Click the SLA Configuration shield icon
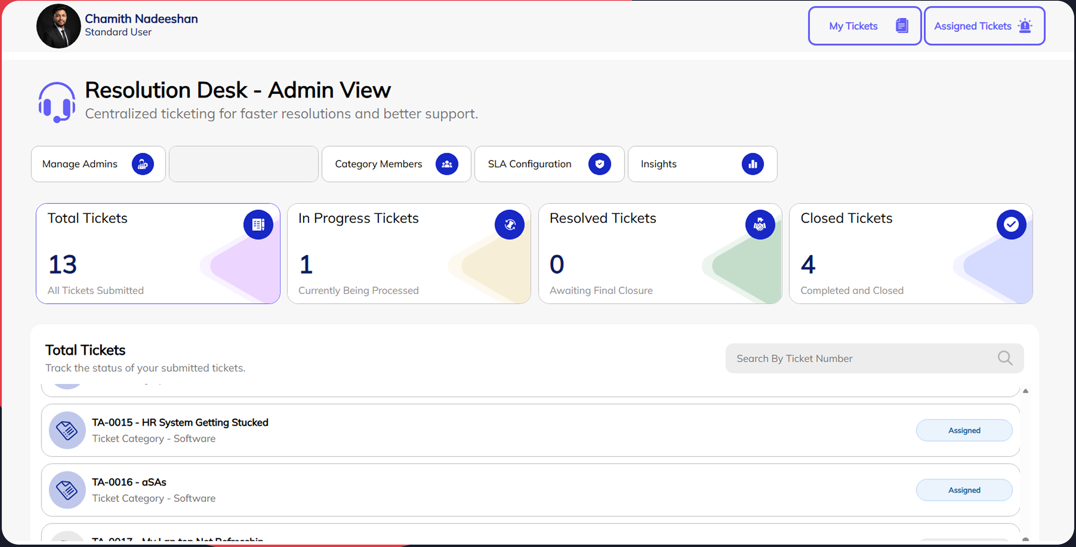The image size is (1076, 547). point(600,164)
